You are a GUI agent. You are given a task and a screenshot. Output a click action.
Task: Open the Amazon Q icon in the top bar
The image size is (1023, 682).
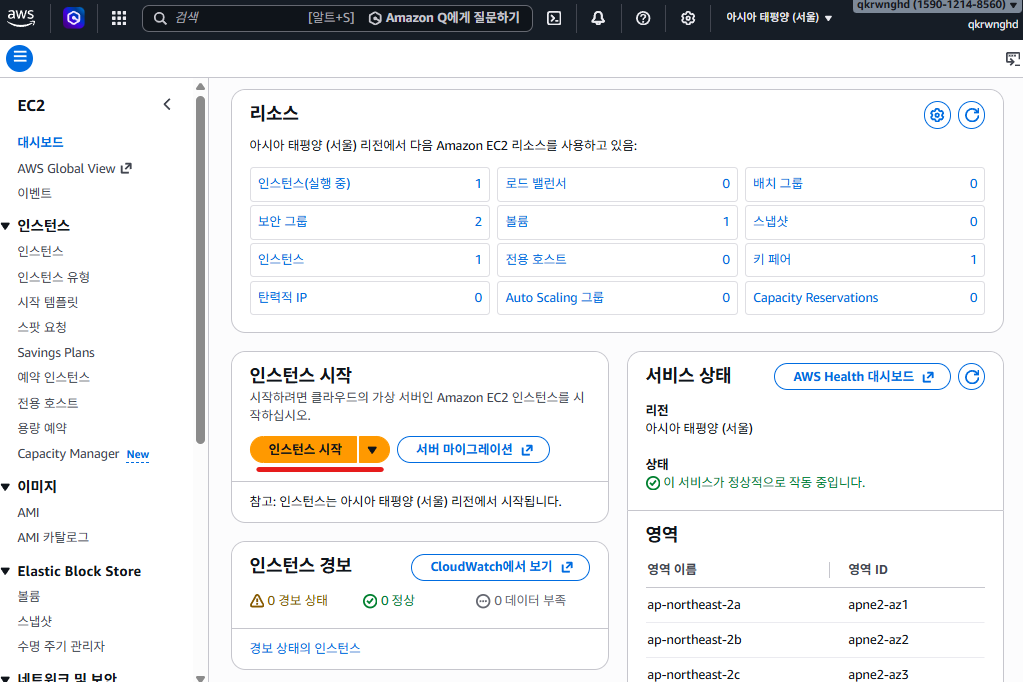coord(74,18)
